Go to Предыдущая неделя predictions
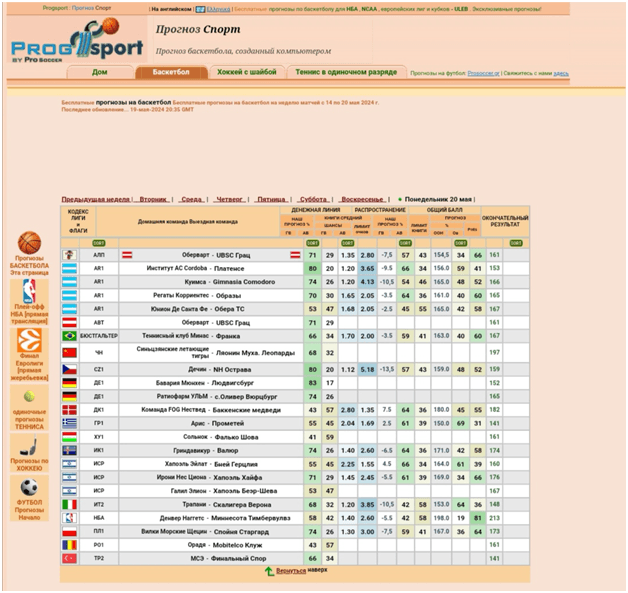This screenshot has width=628, height=593. point(96,199)
